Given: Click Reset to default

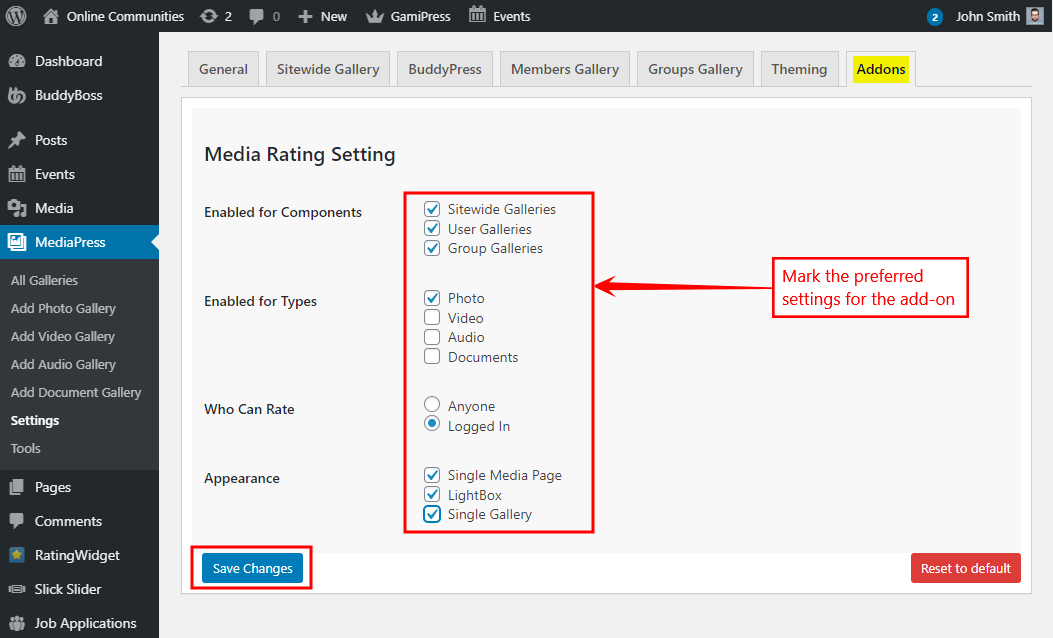Looking at the screenshot, I should coord(965,567).
